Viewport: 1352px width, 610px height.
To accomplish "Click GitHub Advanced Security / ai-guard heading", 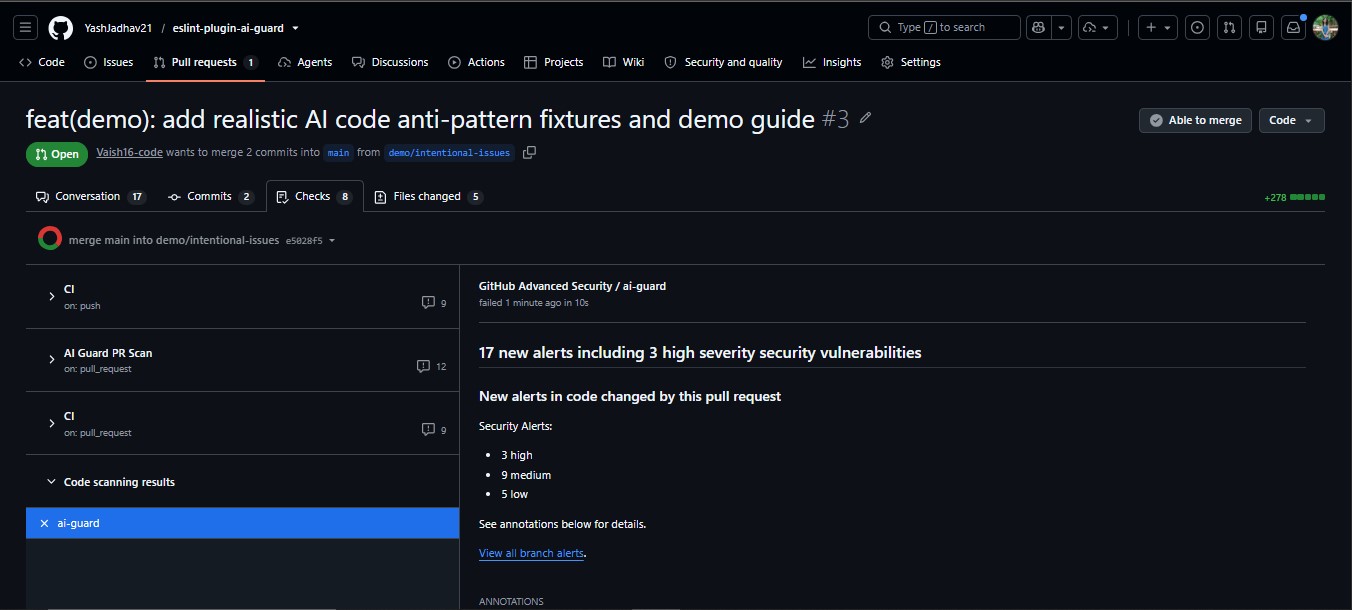I will click(x=572, y=286).
